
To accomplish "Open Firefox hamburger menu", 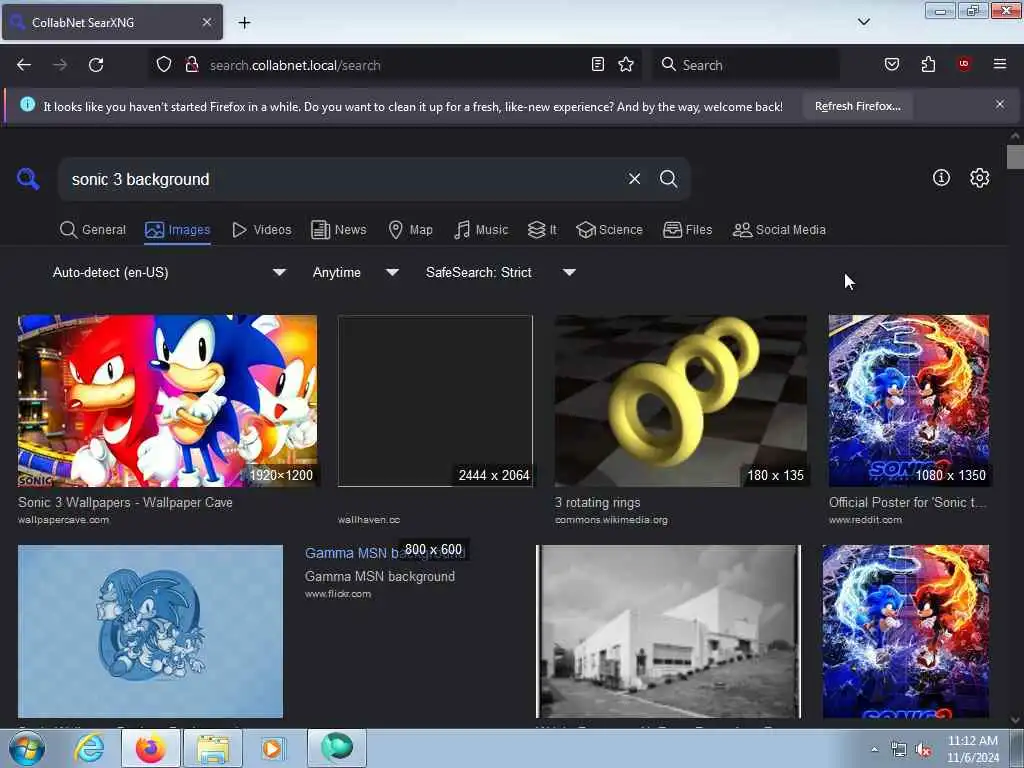I will [x=1000, y=64].
